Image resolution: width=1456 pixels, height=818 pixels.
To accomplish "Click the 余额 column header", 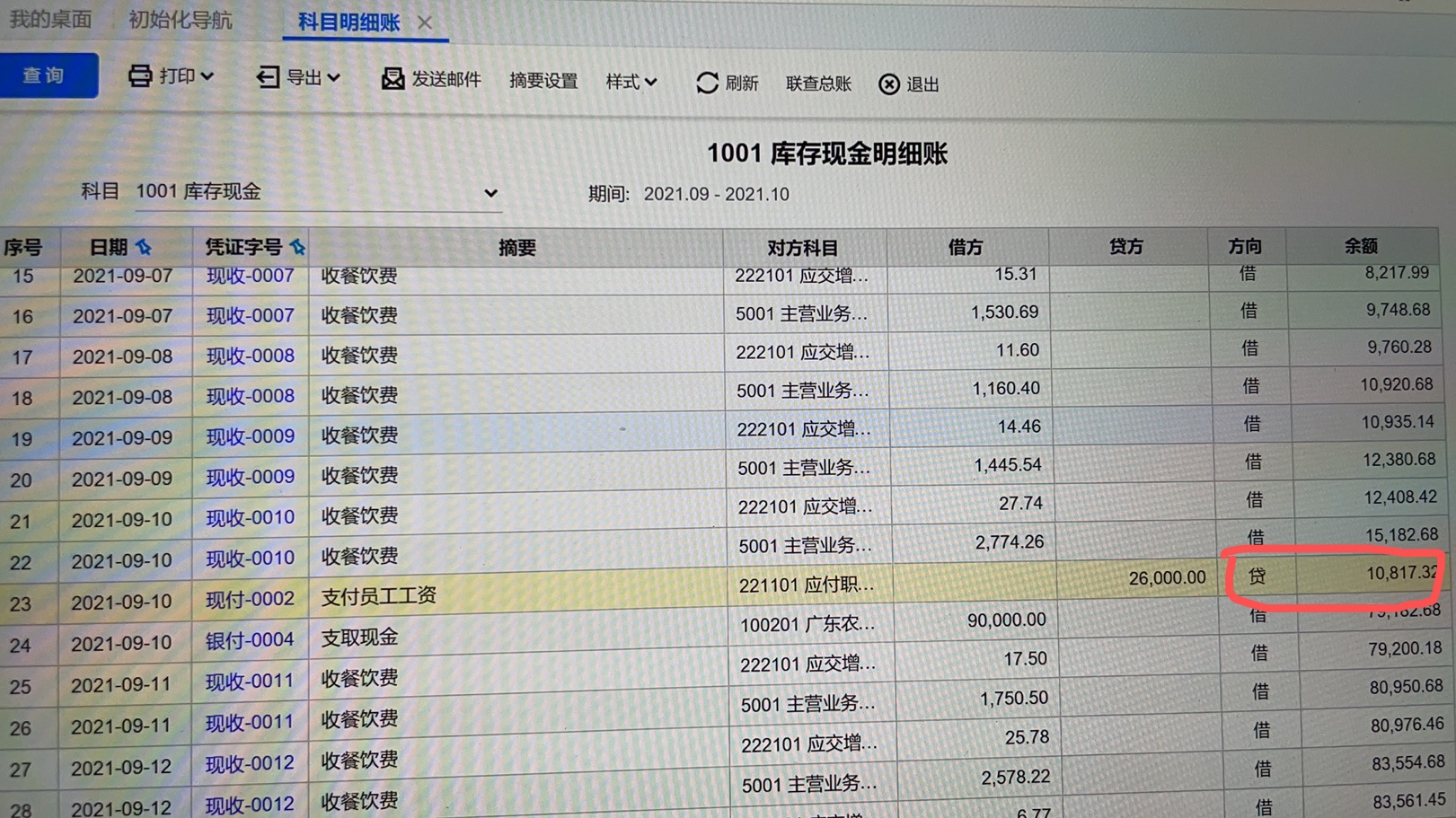I will [1361, 245].
